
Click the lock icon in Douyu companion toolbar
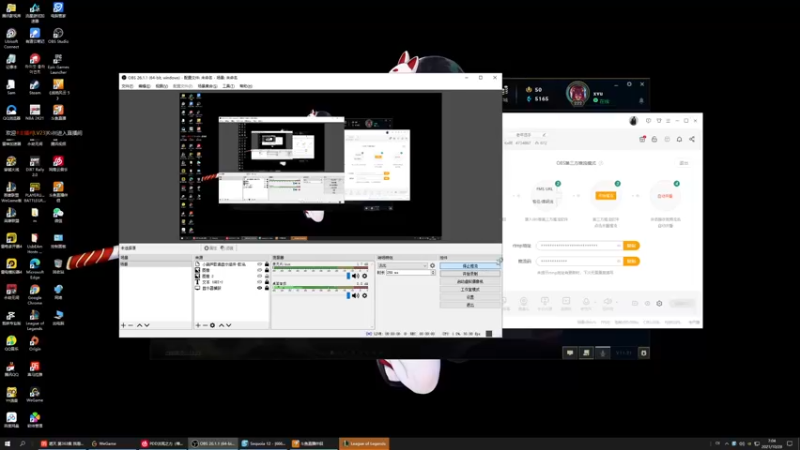(655, 139)
